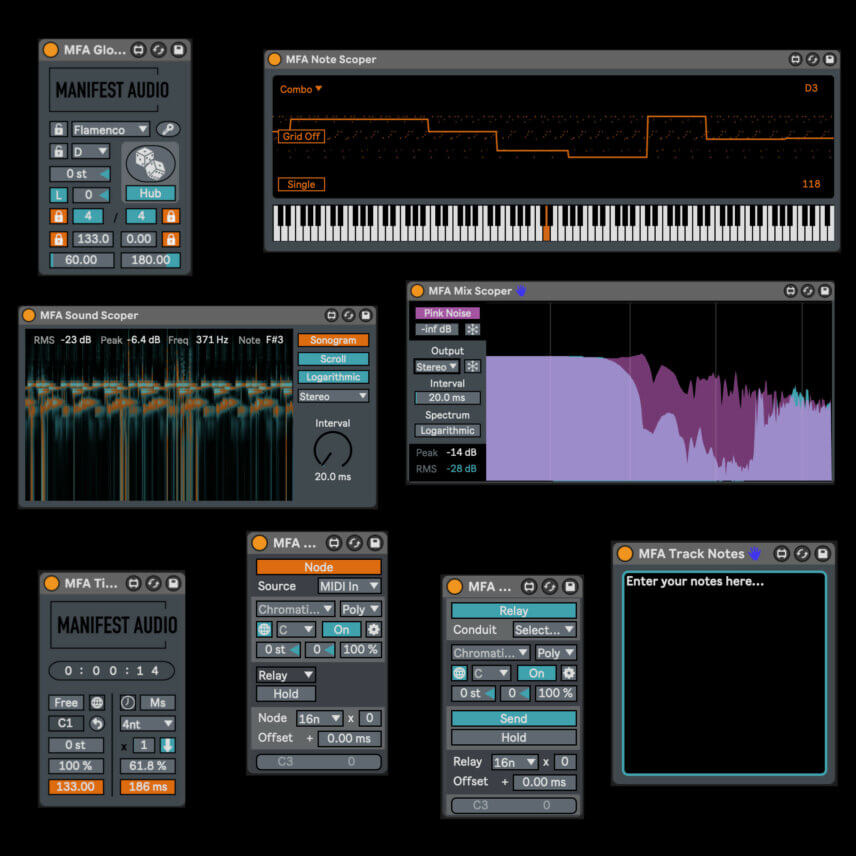The width and height of the screenshot is (856, 856).
Task: Select Logarithmic mode in Sound Scoper
Action: click(333, 377)
